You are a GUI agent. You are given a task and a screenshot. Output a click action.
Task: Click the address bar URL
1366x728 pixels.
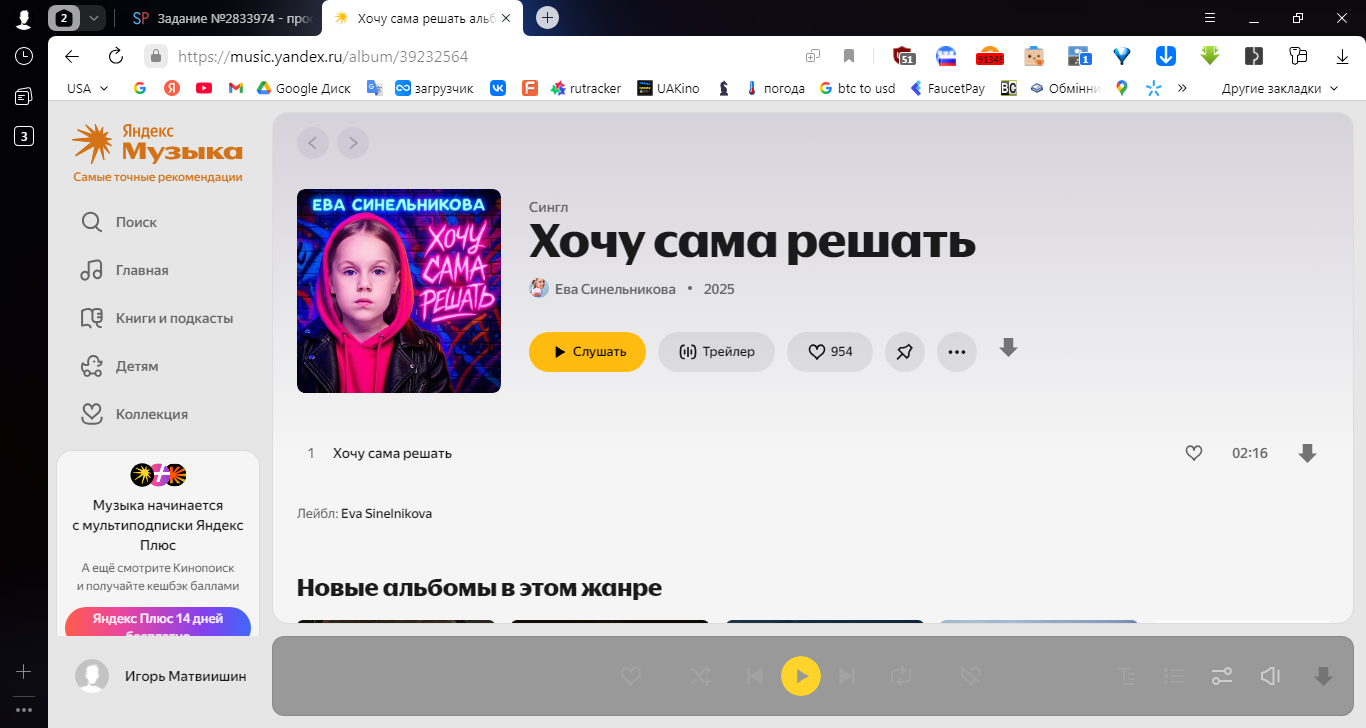point(324,57)
